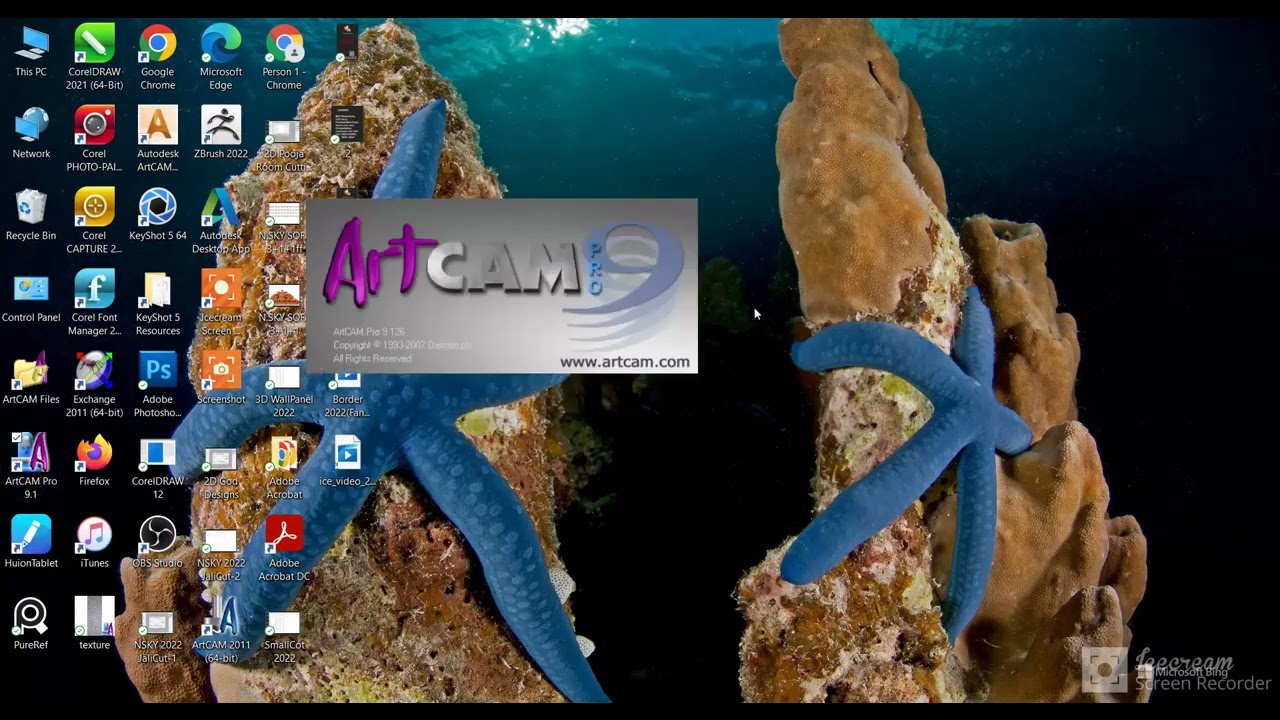Open the Google Chrome shortcut

[158, 57]
